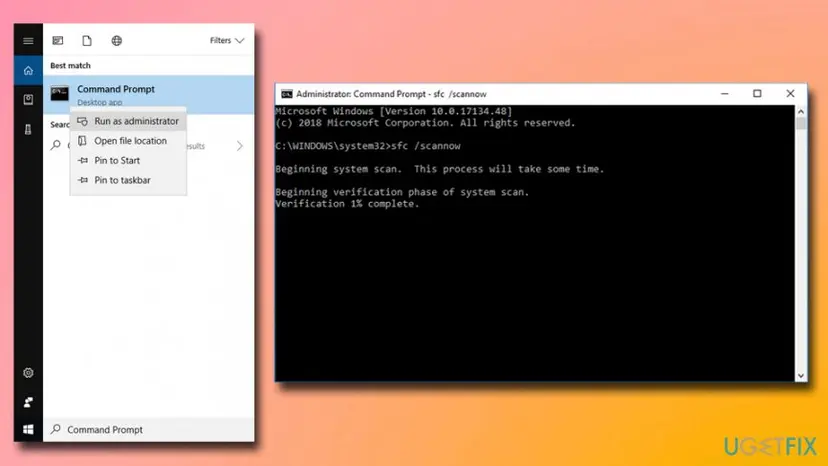
Task: Choose Pin to Start
Action: [128, 160]
